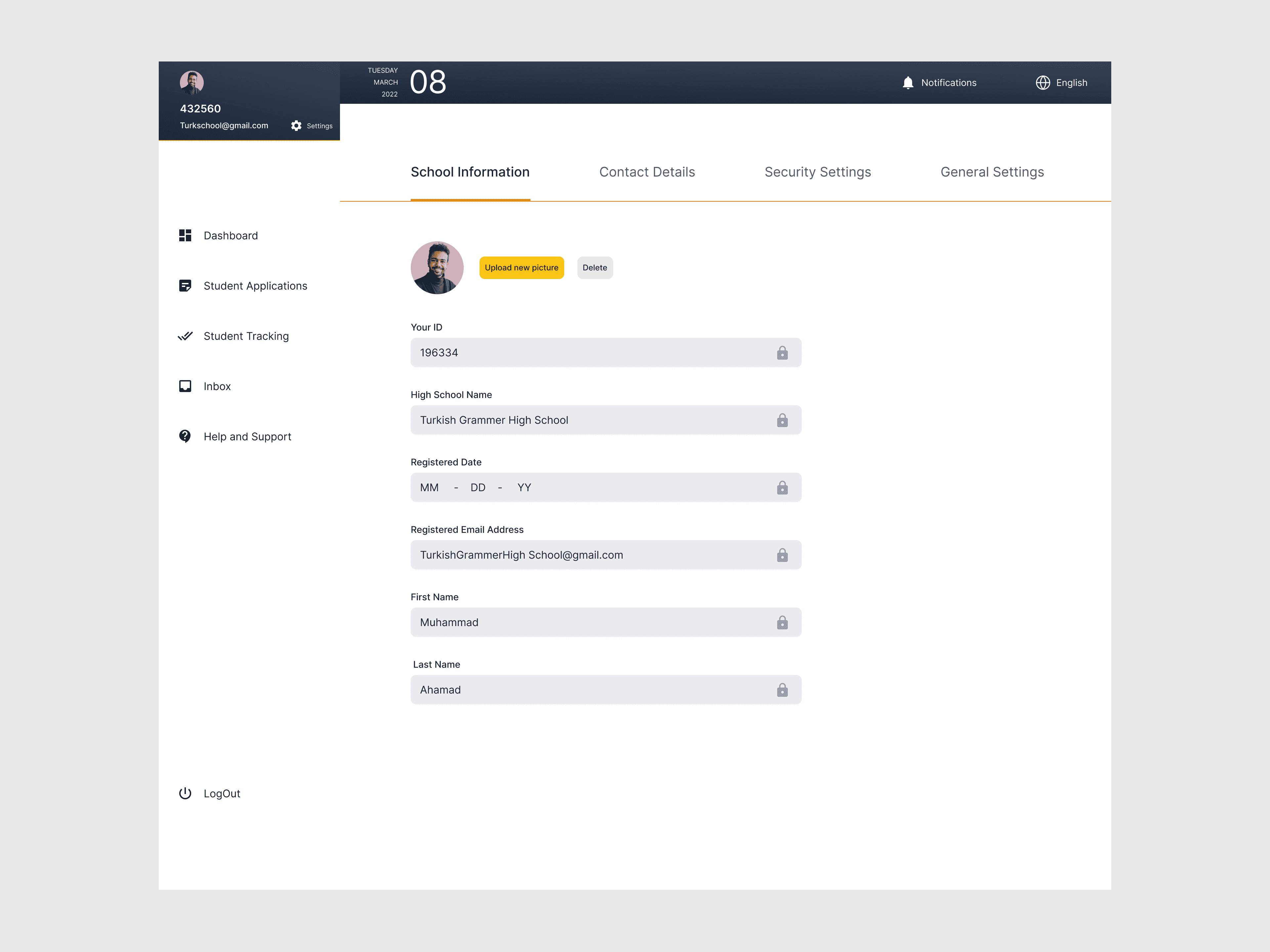
Task: Click the Settings gear icon
Action: 296,126
